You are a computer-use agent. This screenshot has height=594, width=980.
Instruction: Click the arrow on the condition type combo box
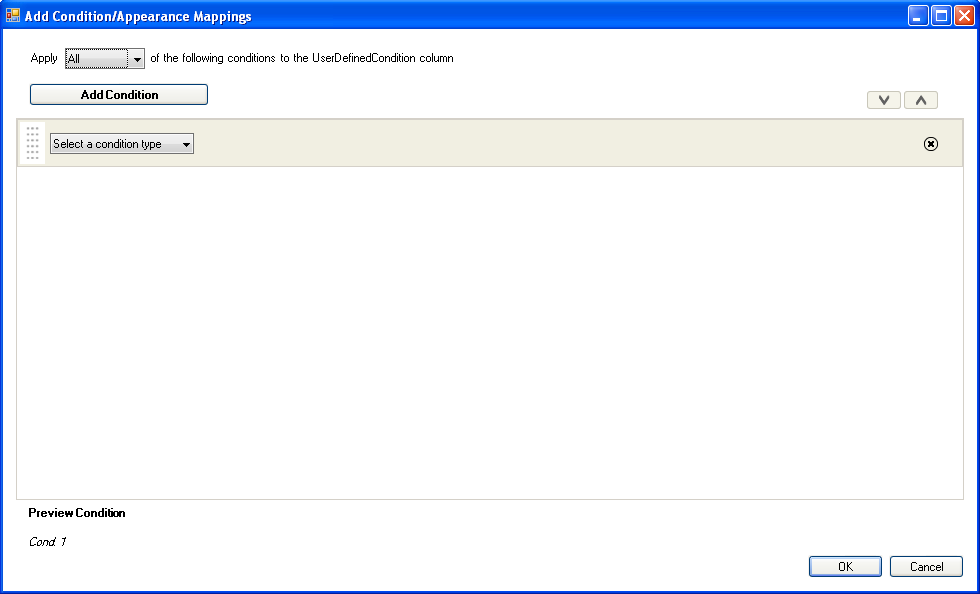pyautogui.click(x=186, y=143)
